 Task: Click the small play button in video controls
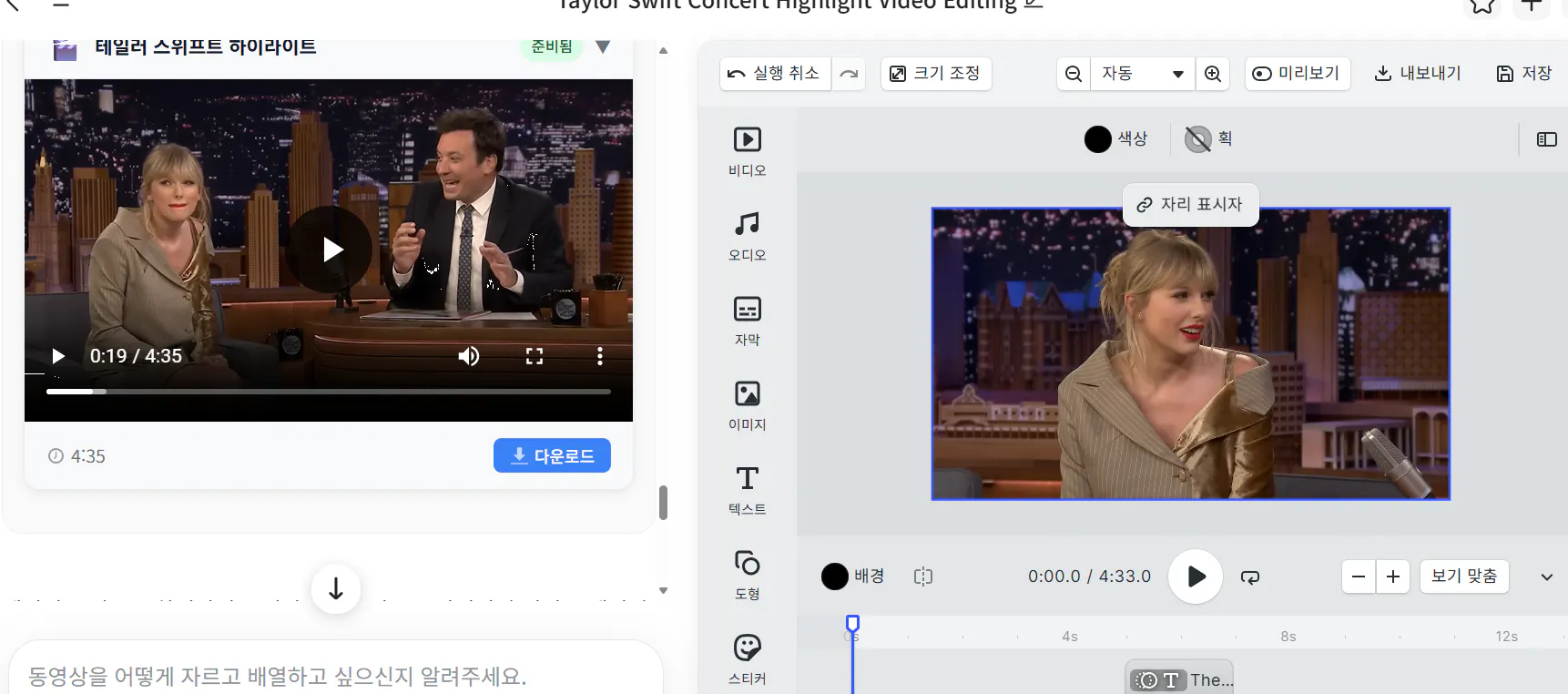click(x=58, y=356)
